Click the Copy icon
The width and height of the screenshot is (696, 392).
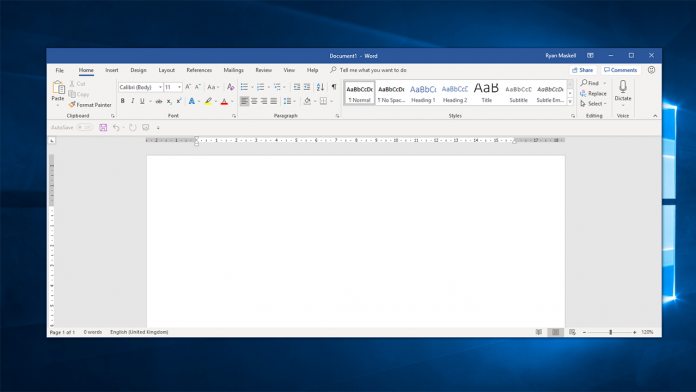[72, 94]
